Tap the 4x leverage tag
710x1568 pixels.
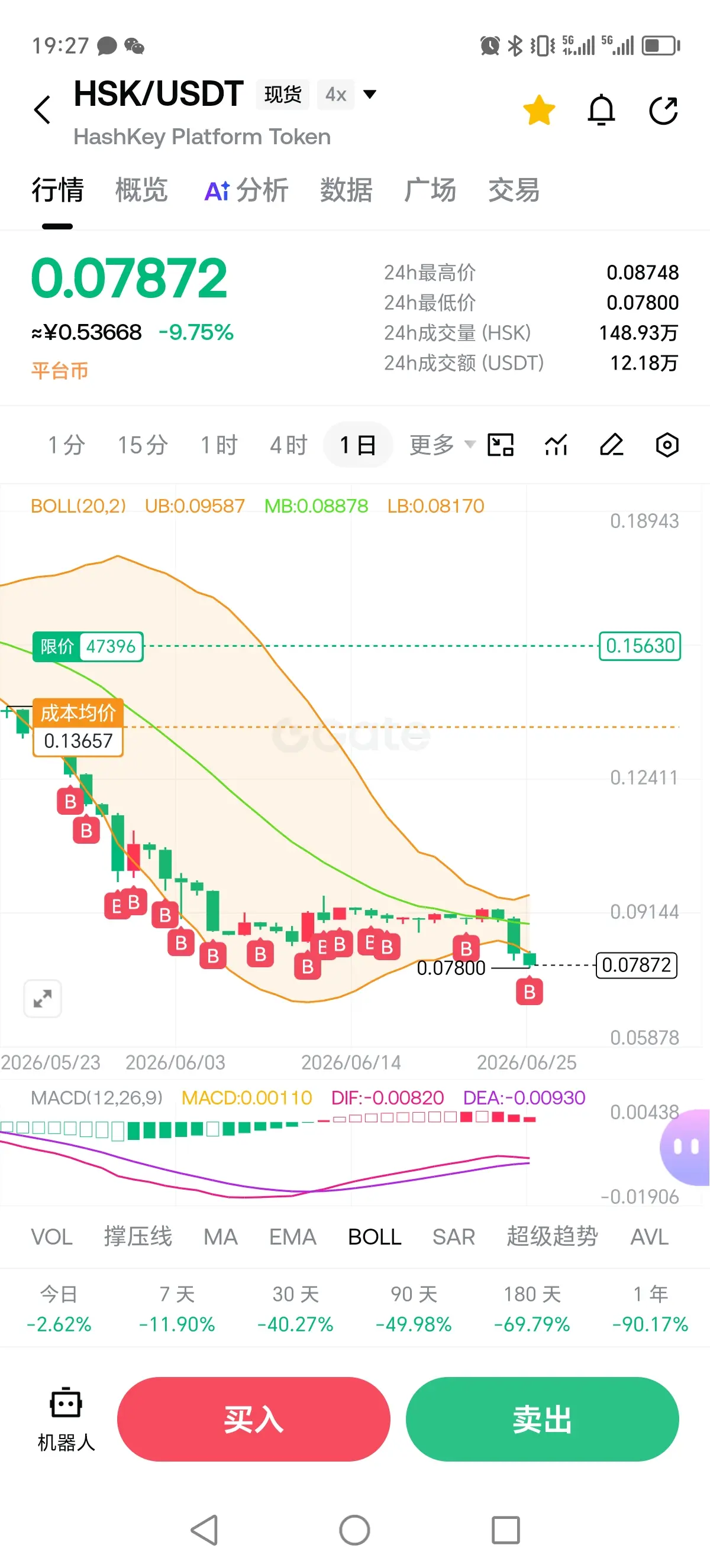pyautogui.click(x=335, y=95)
